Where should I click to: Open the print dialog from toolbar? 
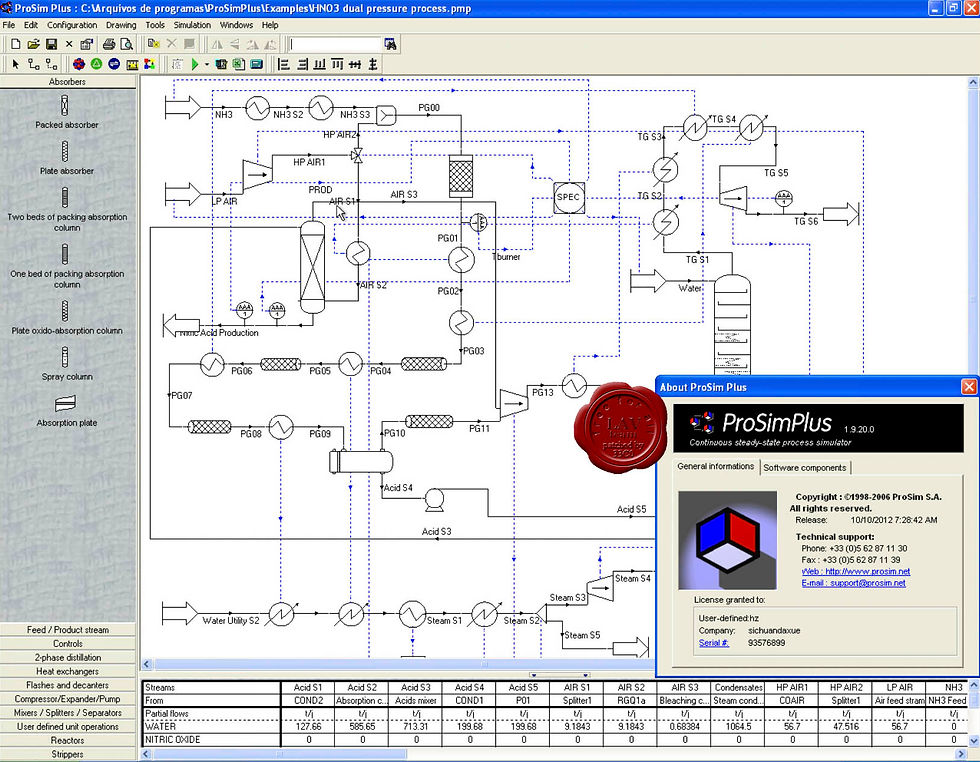(x=109, y=44)
